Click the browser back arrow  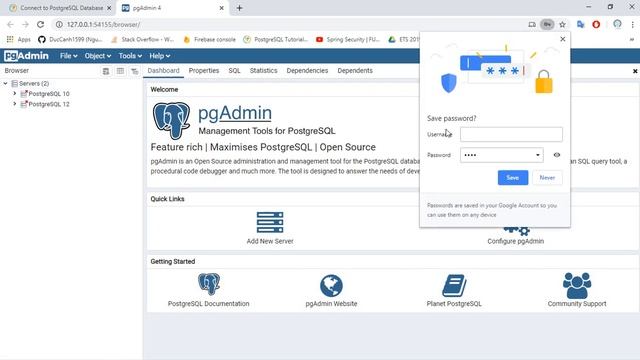click(x=10, y=24)
